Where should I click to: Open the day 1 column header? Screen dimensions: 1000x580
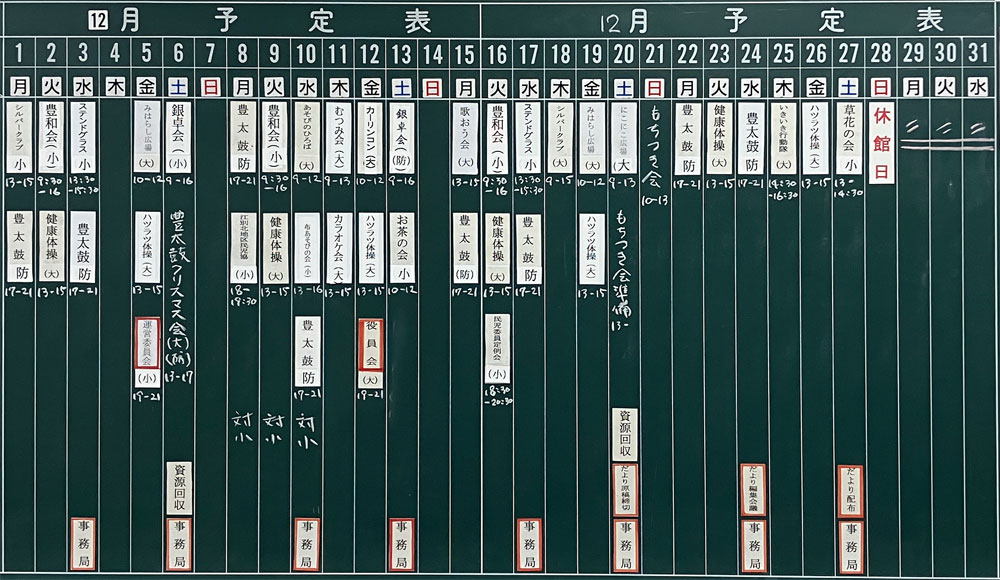pos(18,52)
